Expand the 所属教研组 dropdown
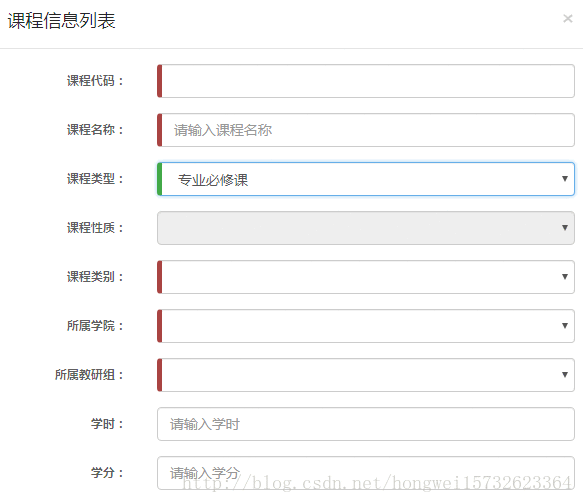Screen dimensions: 583x503 (x=366, y=375)
